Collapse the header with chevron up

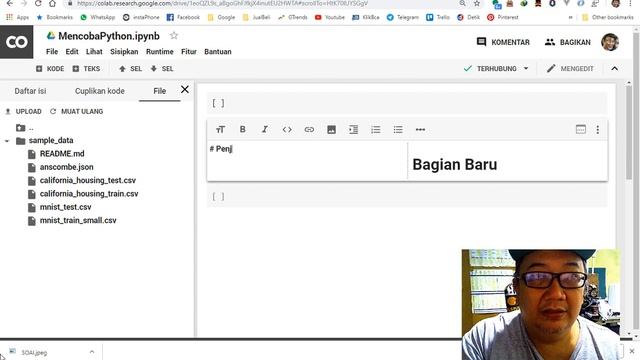[615, 69]
